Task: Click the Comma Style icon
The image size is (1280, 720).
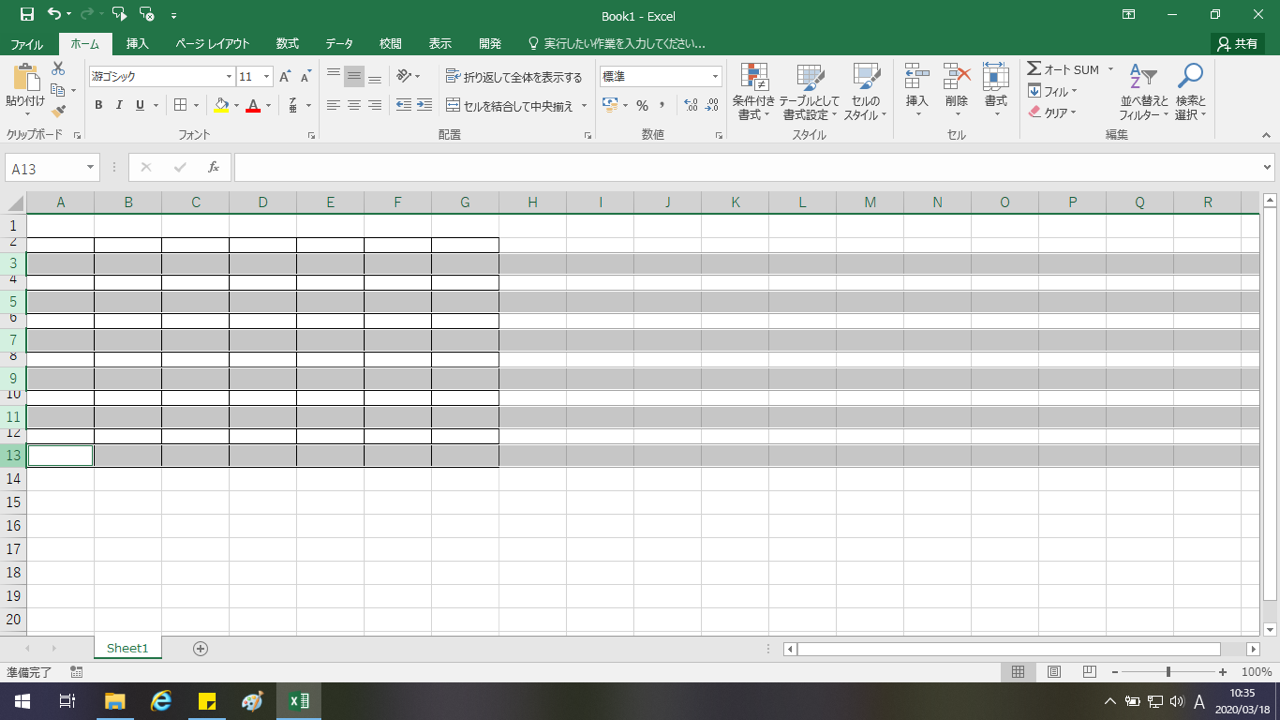Action: pyautogui.click(x=661, y=105)
